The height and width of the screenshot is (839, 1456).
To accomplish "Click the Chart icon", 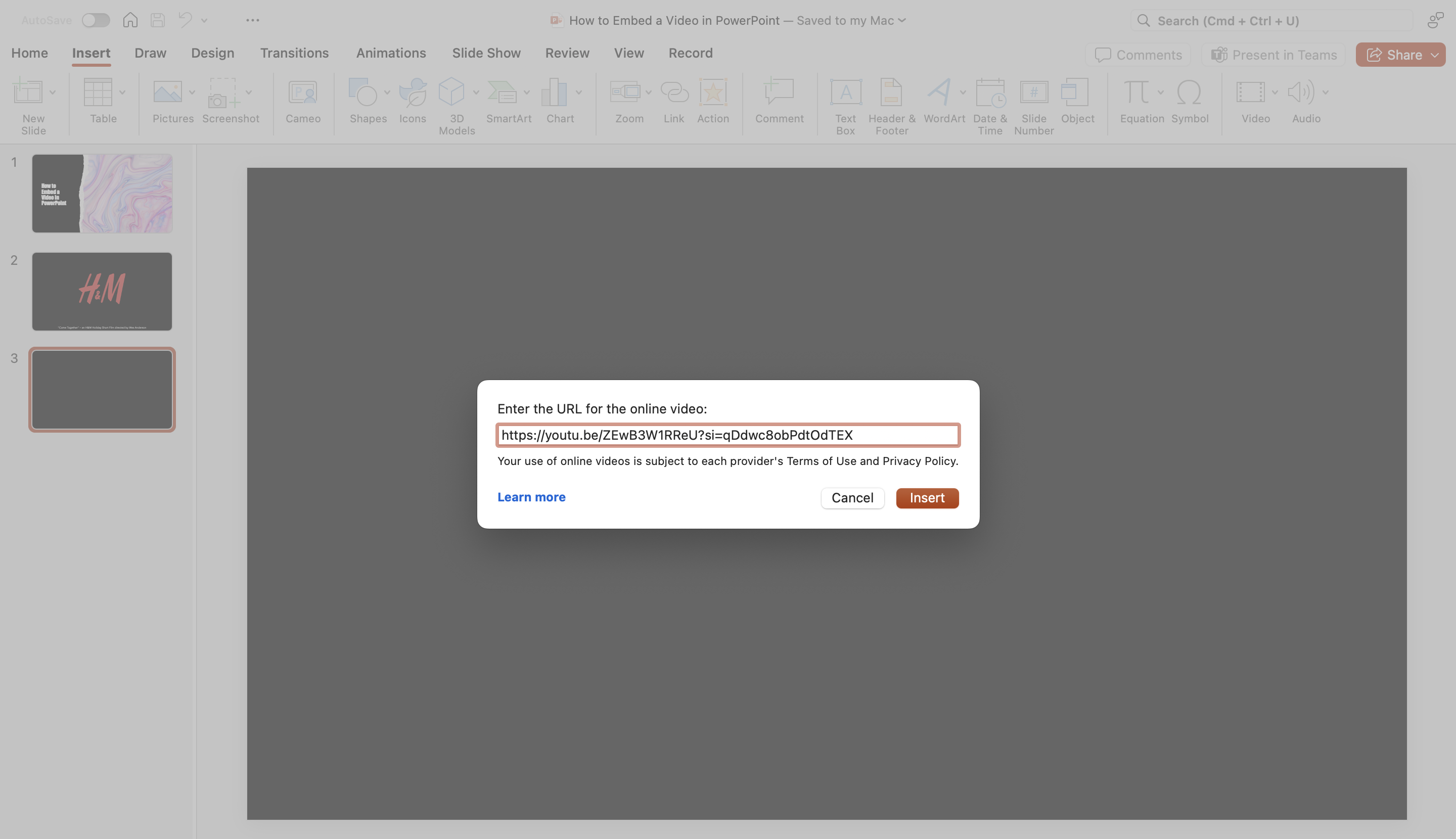I will coord(554,92).
